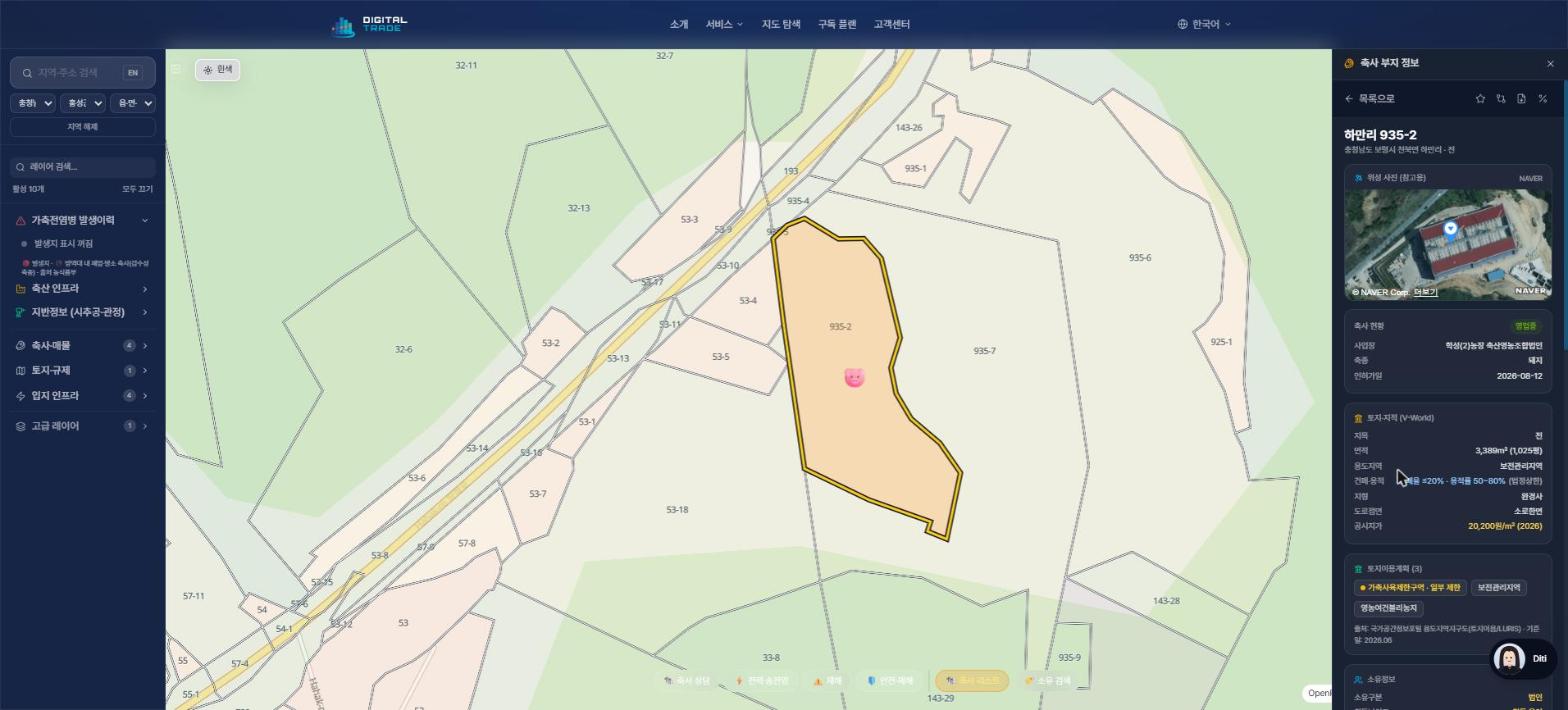Click the map sidebar collapse icon

point(176,69)
